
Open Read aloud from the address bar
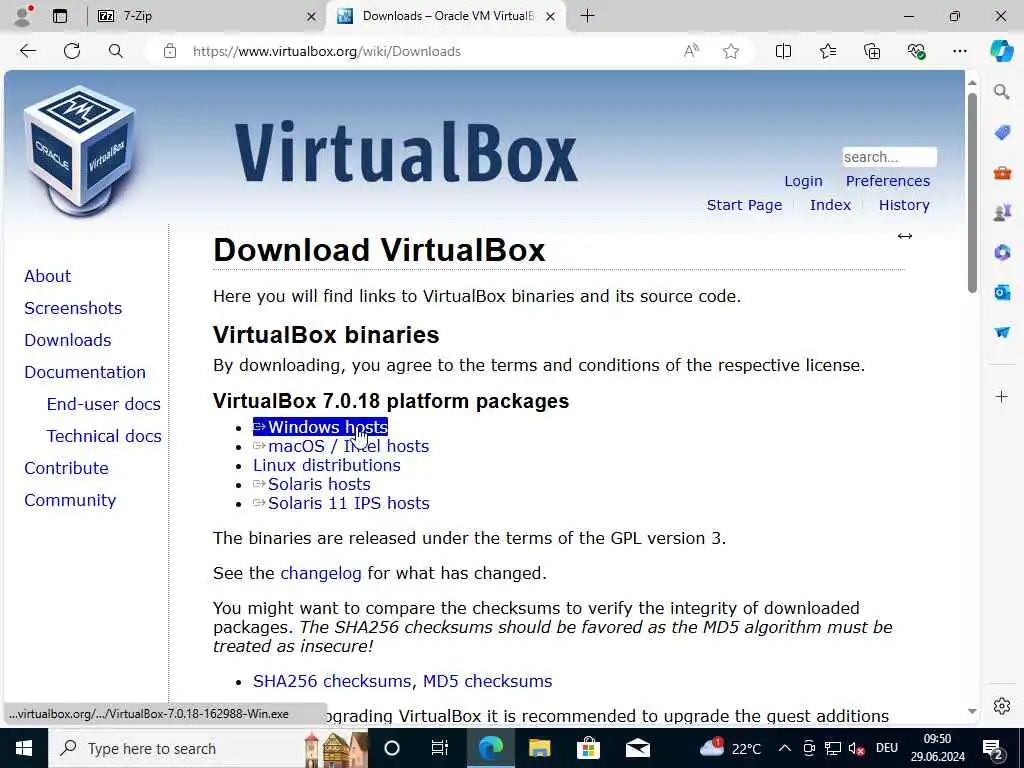[691, 51]
